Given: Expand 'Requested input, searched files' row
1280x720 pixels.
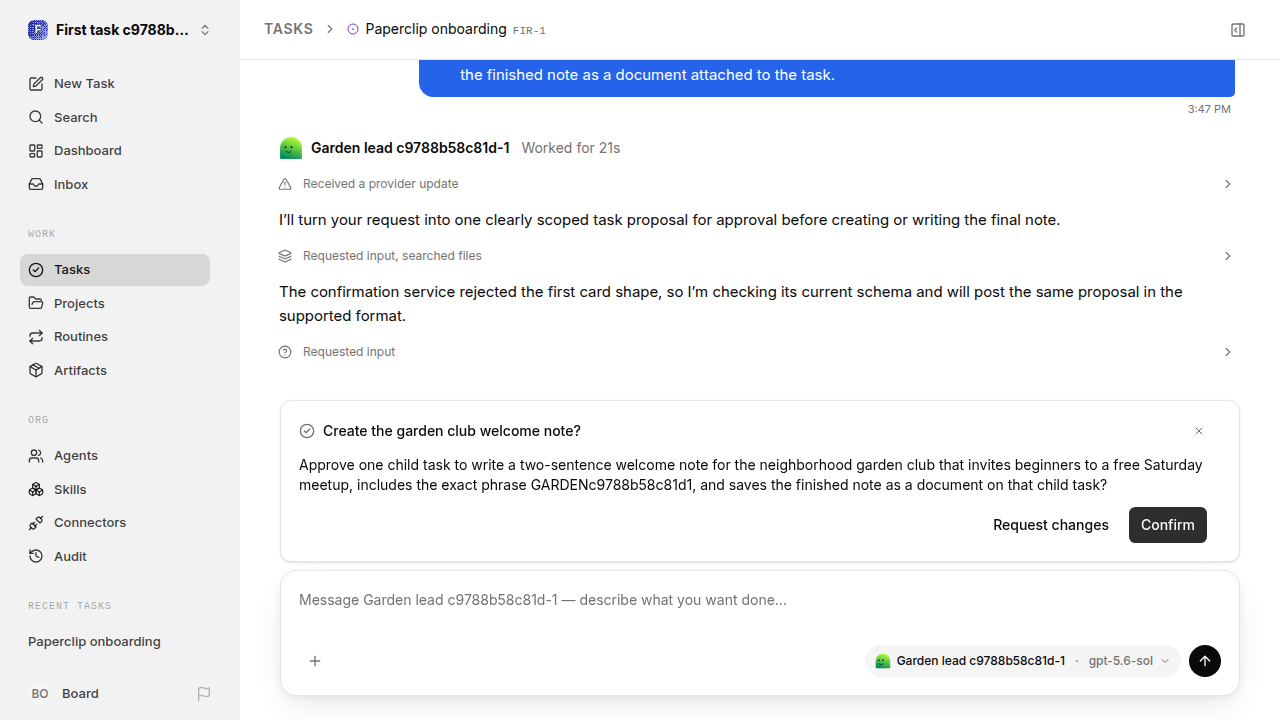Looking at the screenshot, I should 755,256.
